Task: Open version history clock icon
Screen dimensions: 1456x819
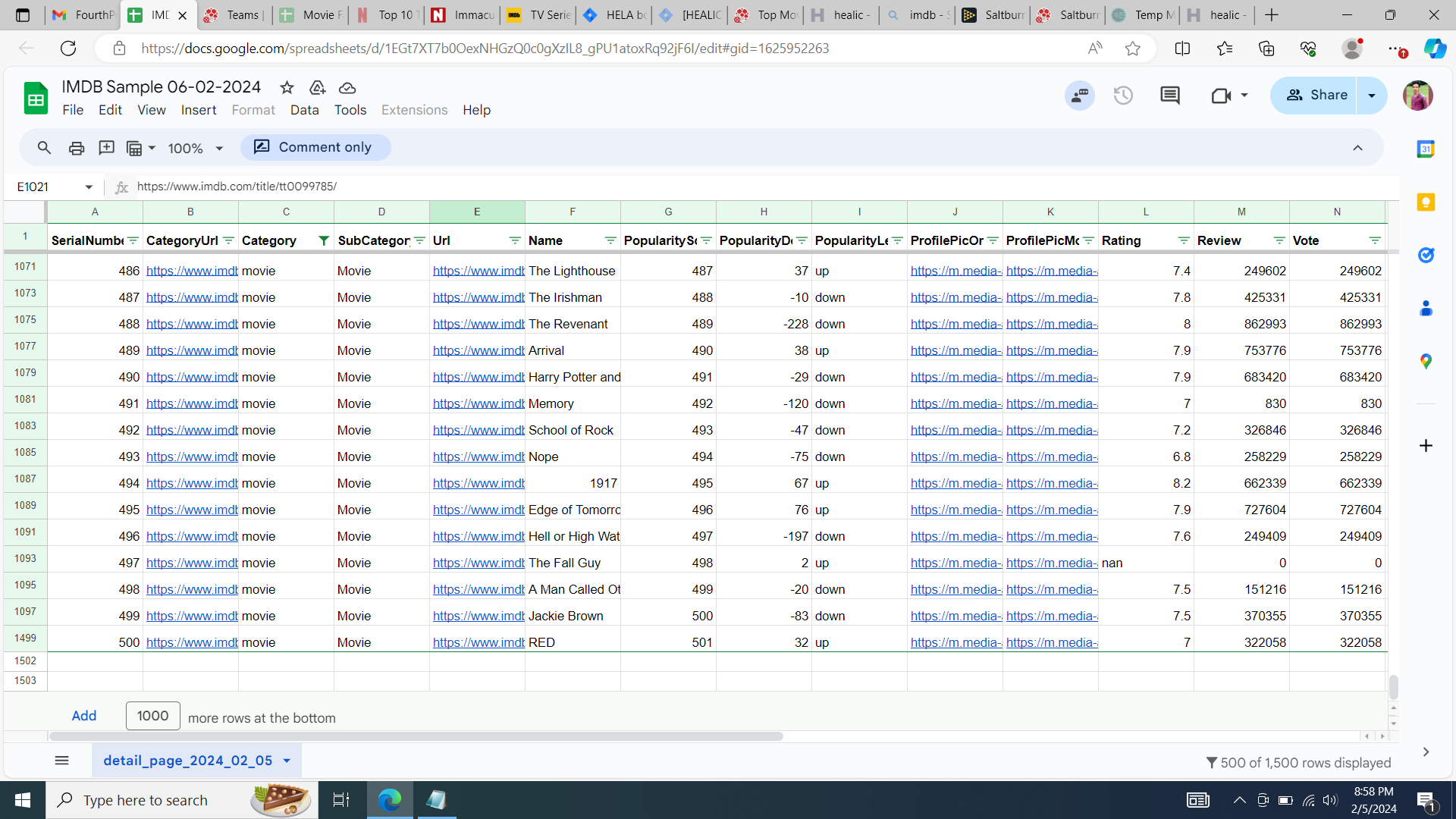Action: pos(1123,96)
